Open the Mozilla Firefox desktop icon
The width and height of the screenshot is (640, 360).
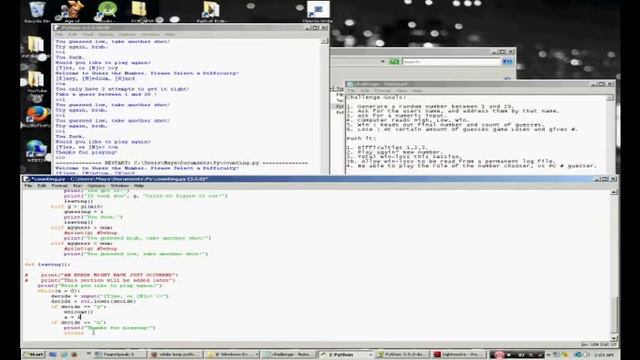36,116
